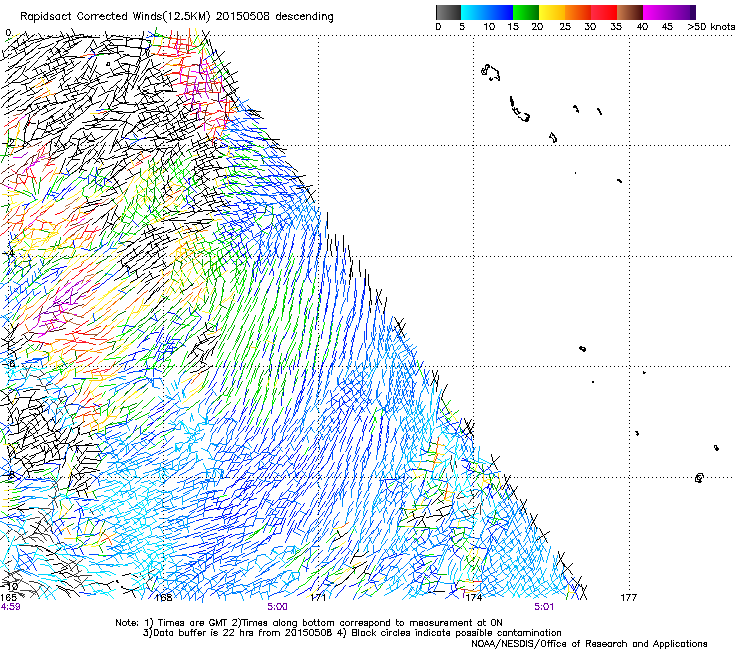Click the yellow 20-25 knots legend color
The width and height of the screenshot is (740, 650).
click(x=552, y=12)
